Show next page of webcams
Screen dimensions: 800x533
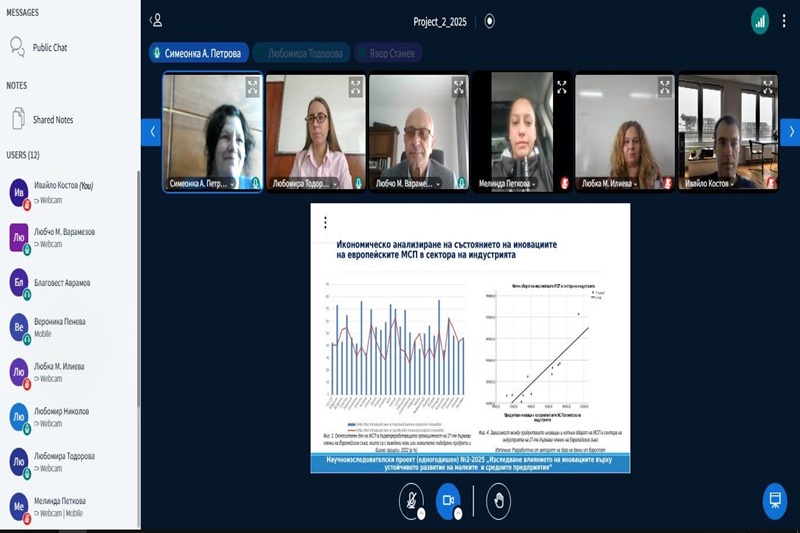(789, 132)
